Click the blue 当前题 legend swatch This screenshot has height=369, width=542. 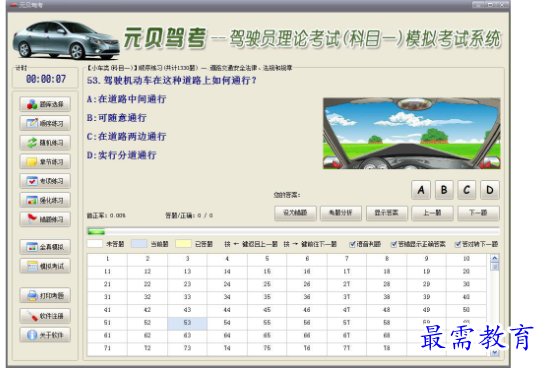pos(139,244)
